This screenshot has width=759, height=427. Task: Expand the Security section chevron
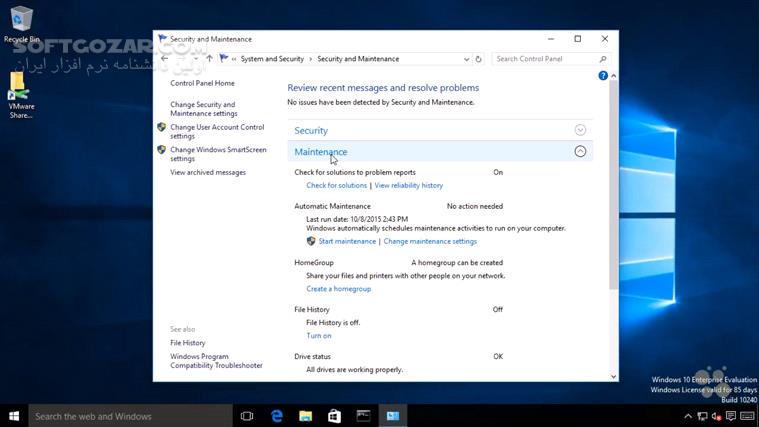(580, 130)
